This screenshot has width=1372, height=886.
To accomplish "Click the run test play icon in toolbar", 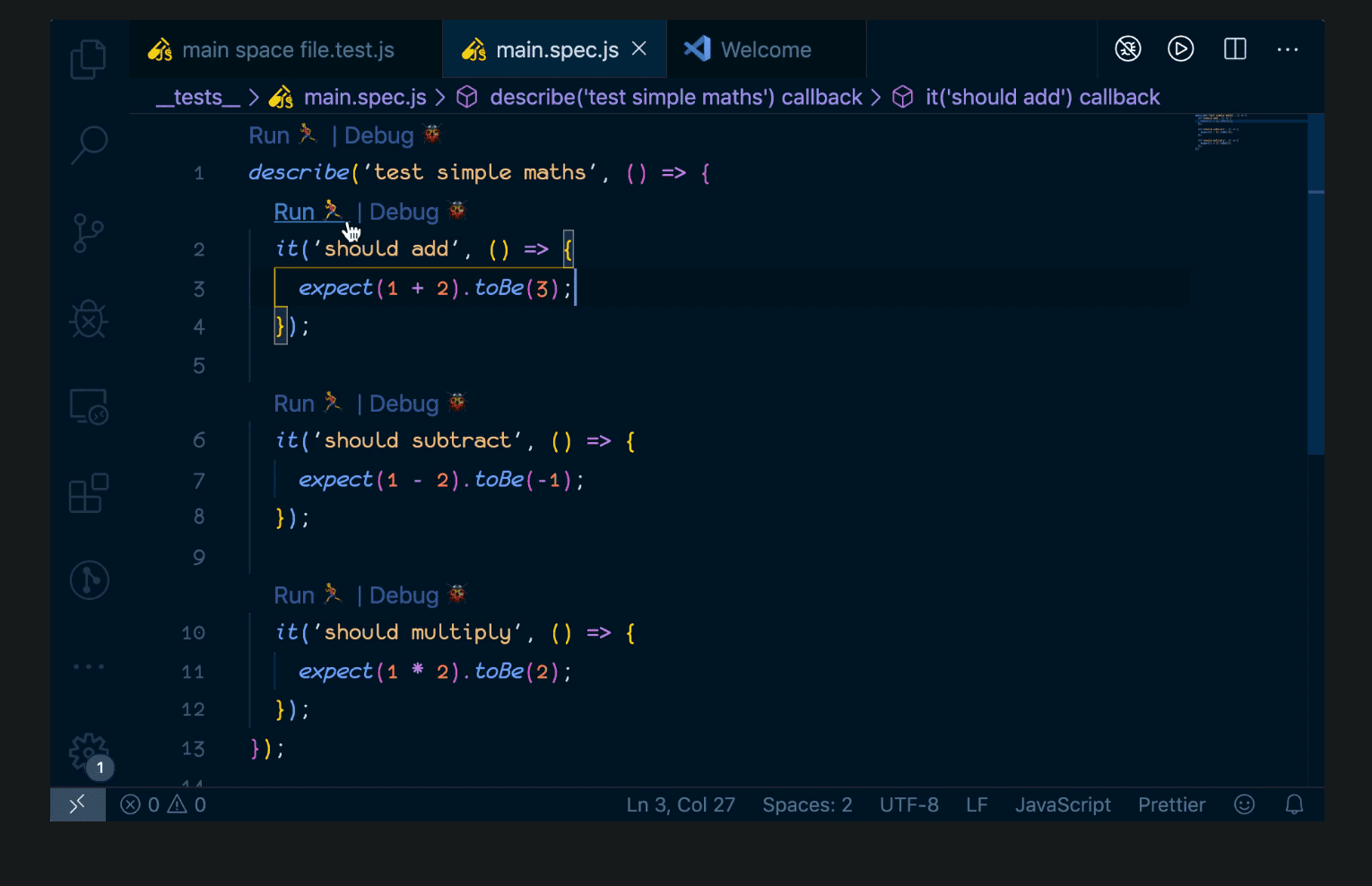I will click(1180, 49).
